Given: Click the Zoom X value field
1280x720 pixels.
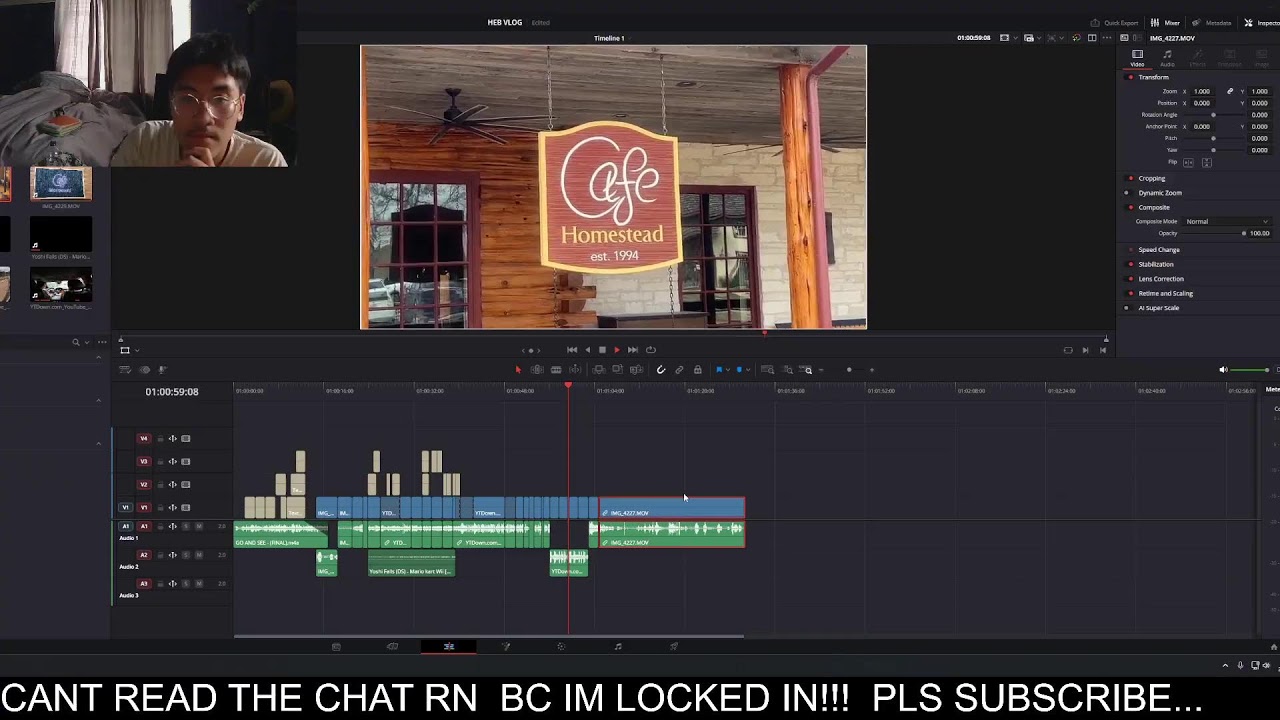Looking at the screenshot, I should pyautogui.click(x=1202, y=91).
